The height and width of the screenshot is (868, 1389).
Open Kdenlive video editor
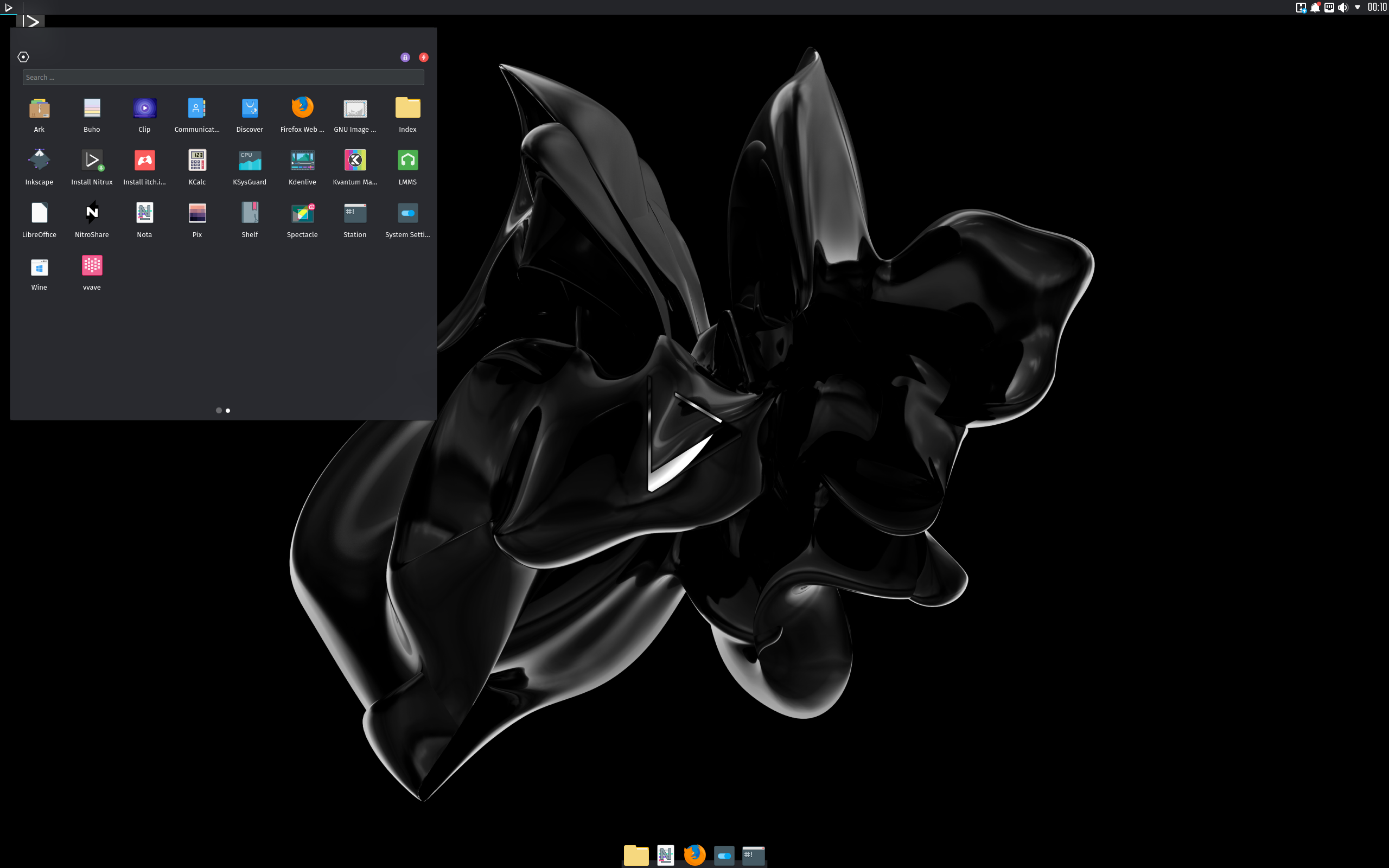302,167
